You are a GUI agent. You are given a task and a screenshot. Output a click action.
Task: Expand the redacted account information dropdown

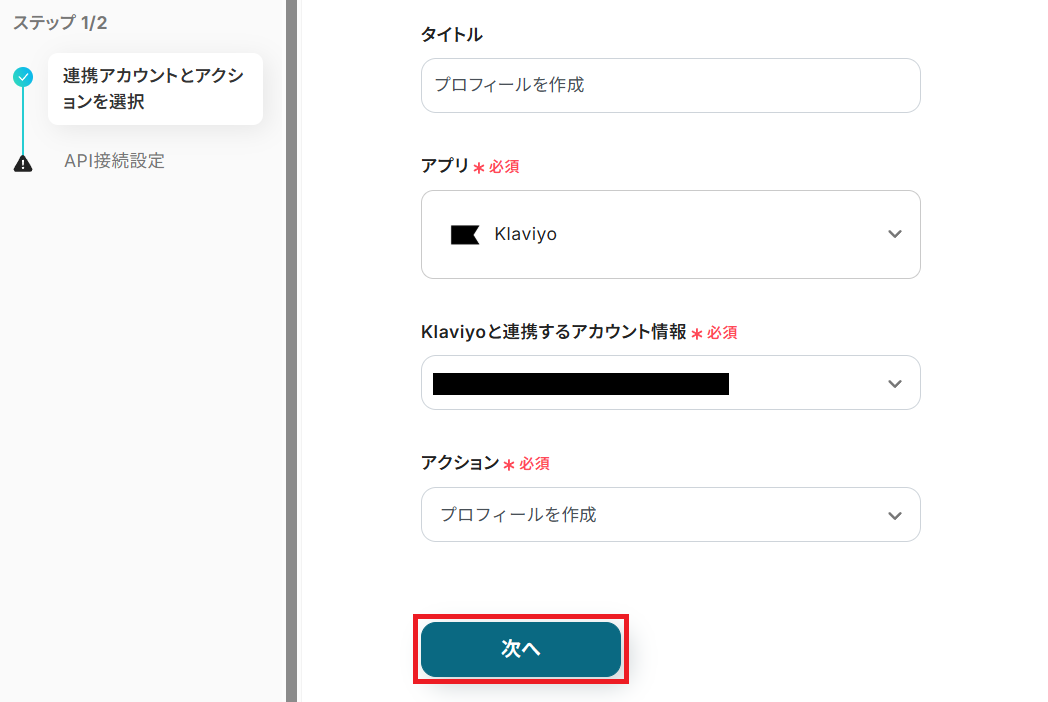670,383
